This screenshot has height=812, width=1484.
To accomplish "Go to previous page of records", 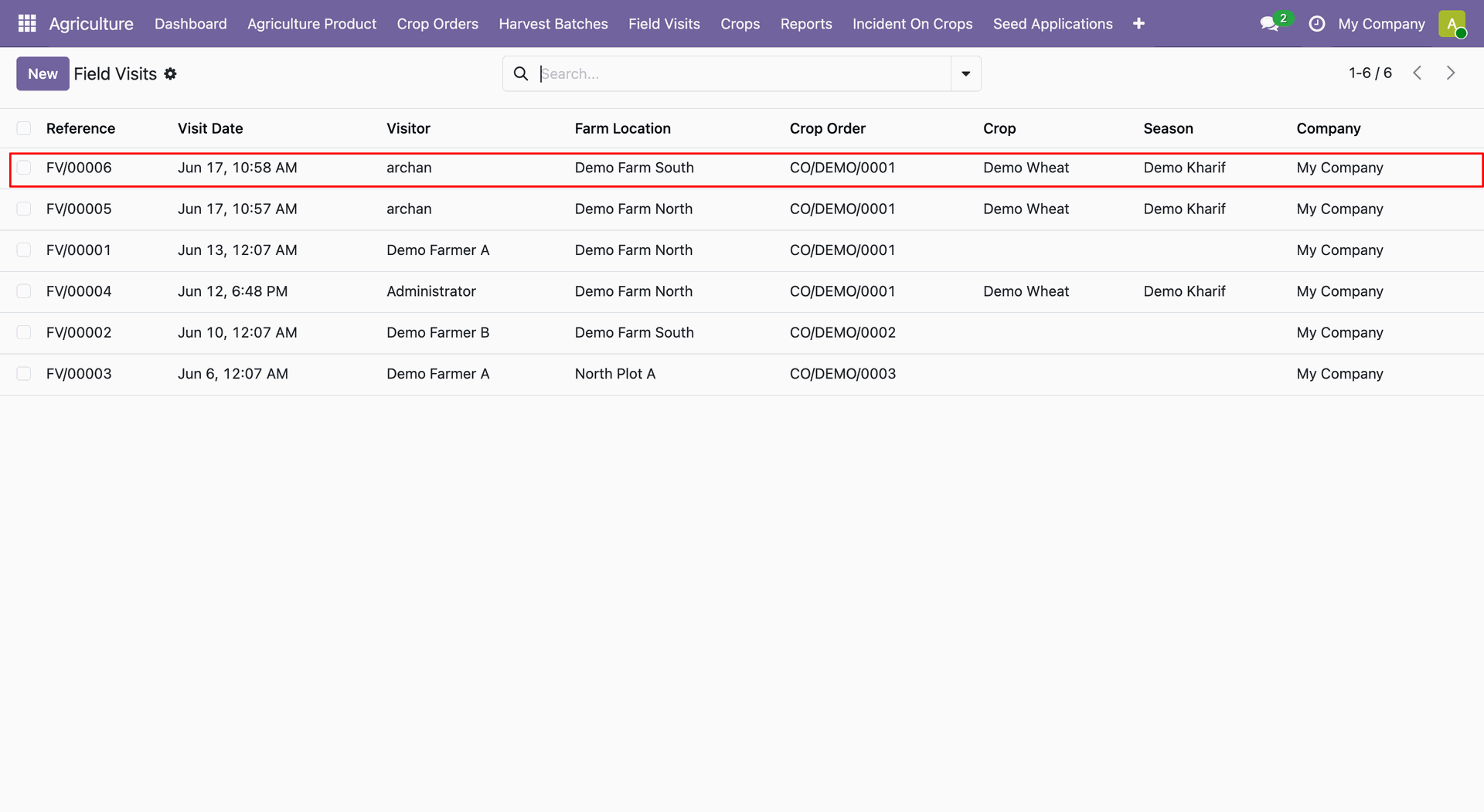I will click(x=1417, y=73).
